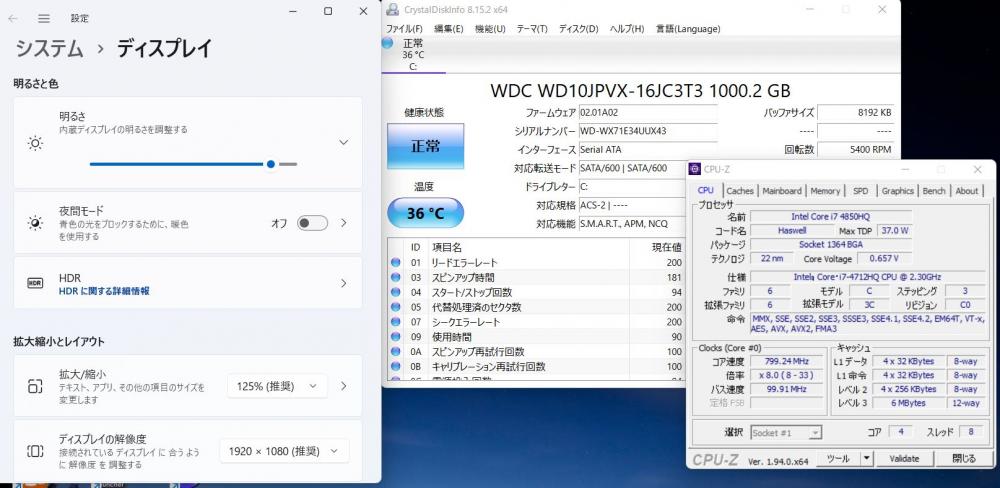The width and height of the screenshot is (1000, 488).
Task: Open custom scaling chevron next to 125%
Action: point(344,386)
